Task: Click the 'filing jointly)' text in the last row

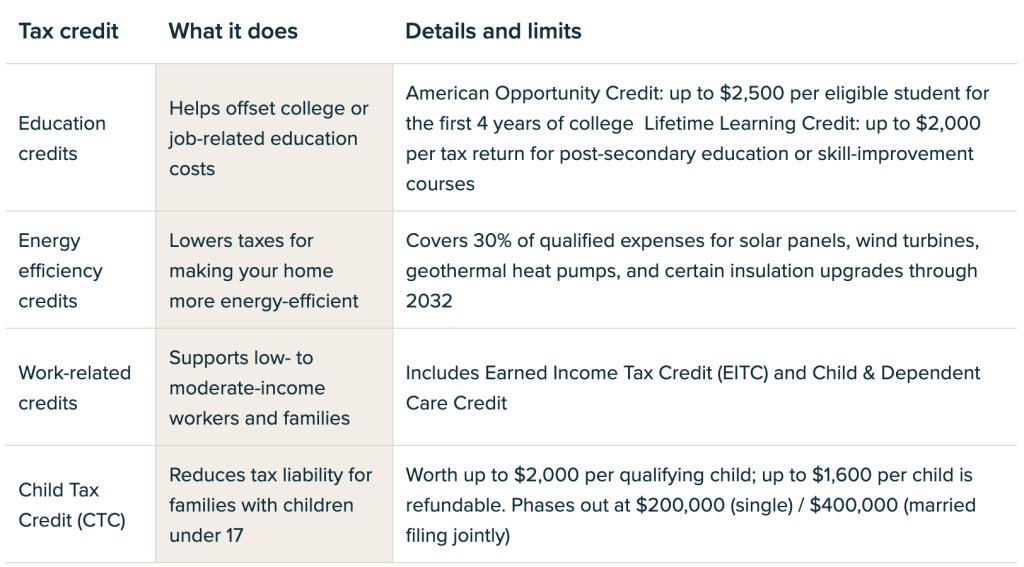Action: [x=458, y=536]
